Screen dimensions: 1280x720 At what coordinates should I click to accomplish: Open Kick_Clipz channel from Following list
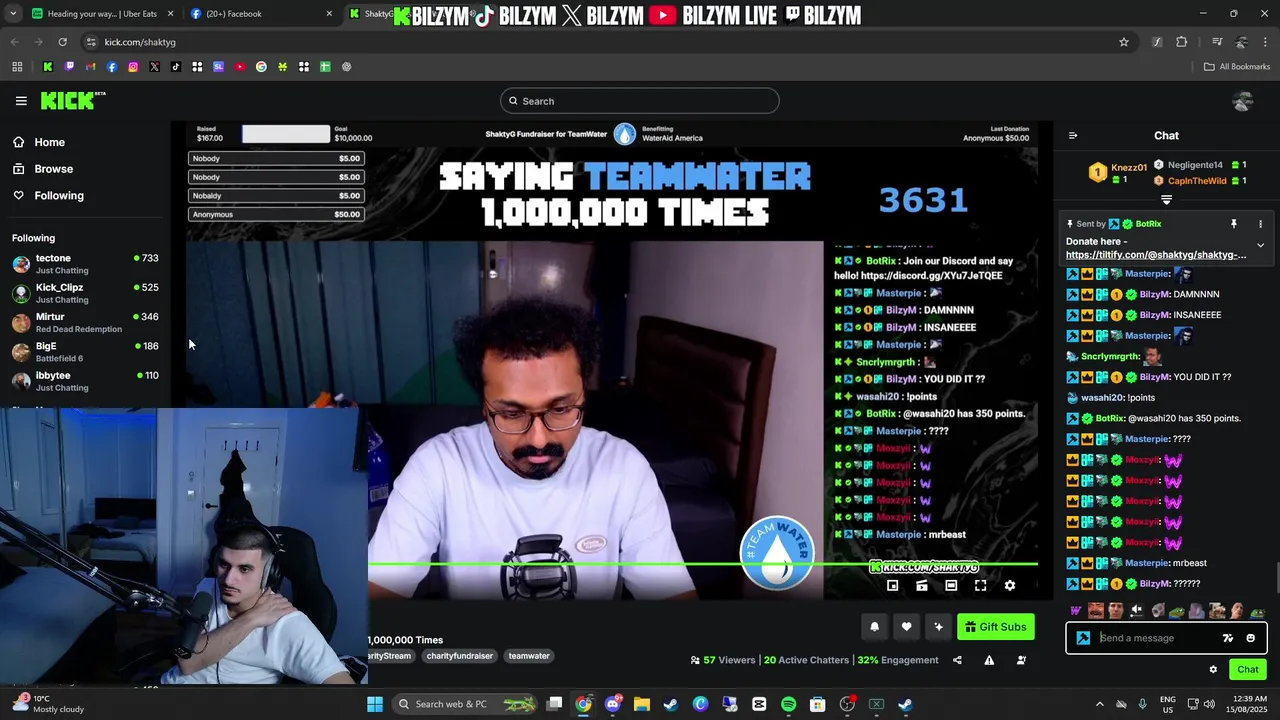(85, 293)
